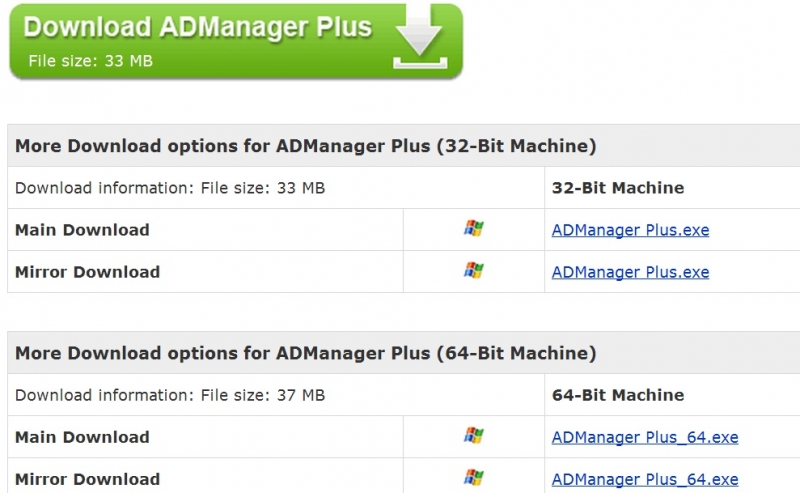Open ADManager Plus.exe link for 32-bit Main Download
The image size is (800, 493).
630,230
